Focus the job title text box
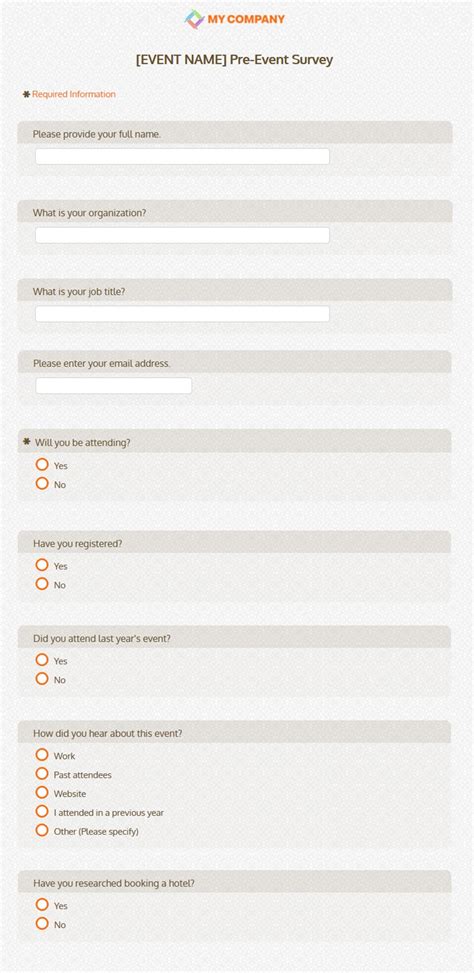Screen dimensions: 474x973 pos(182,314)
